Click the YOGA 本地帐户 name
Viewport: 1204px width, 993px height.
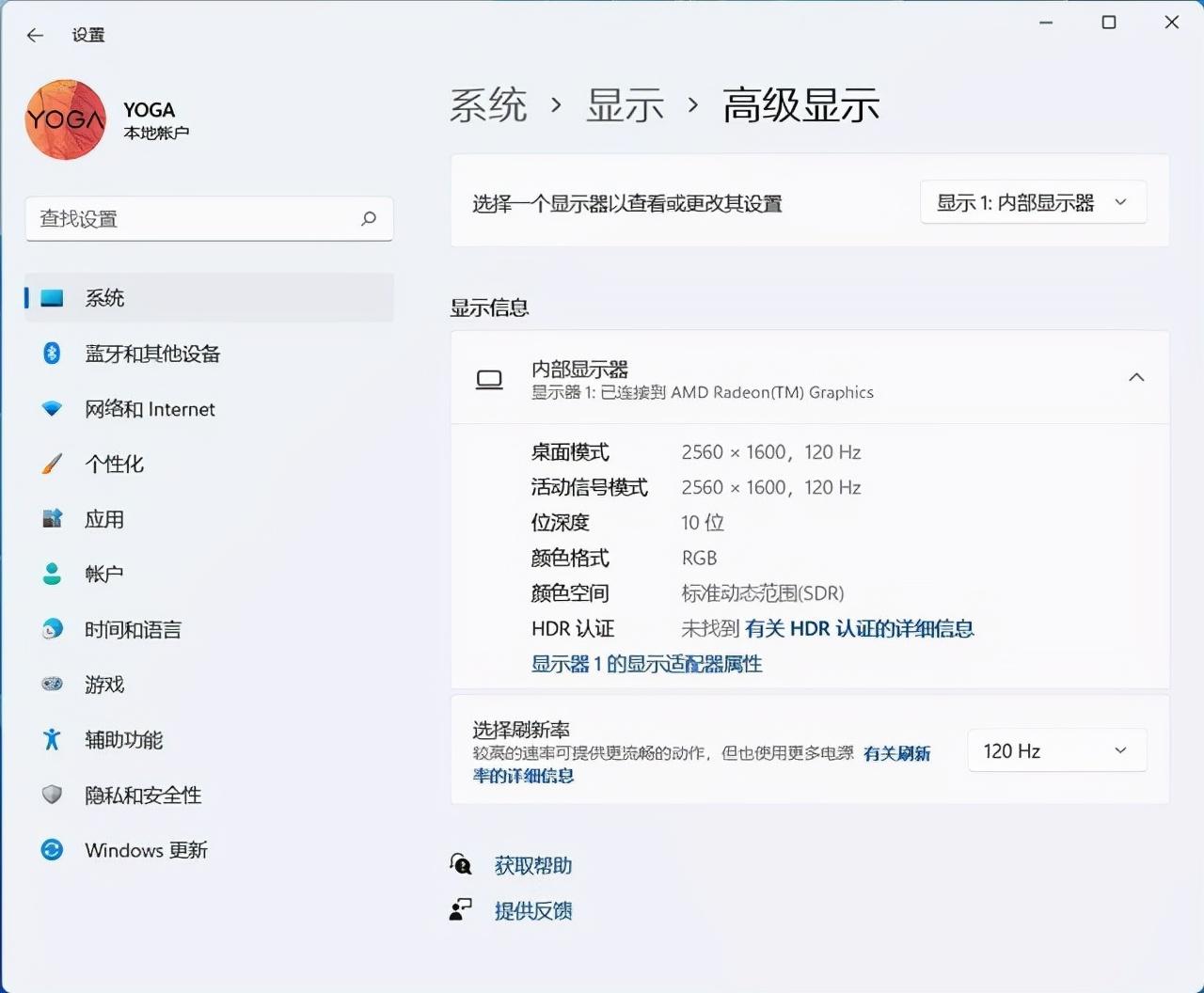click(156, 120)
